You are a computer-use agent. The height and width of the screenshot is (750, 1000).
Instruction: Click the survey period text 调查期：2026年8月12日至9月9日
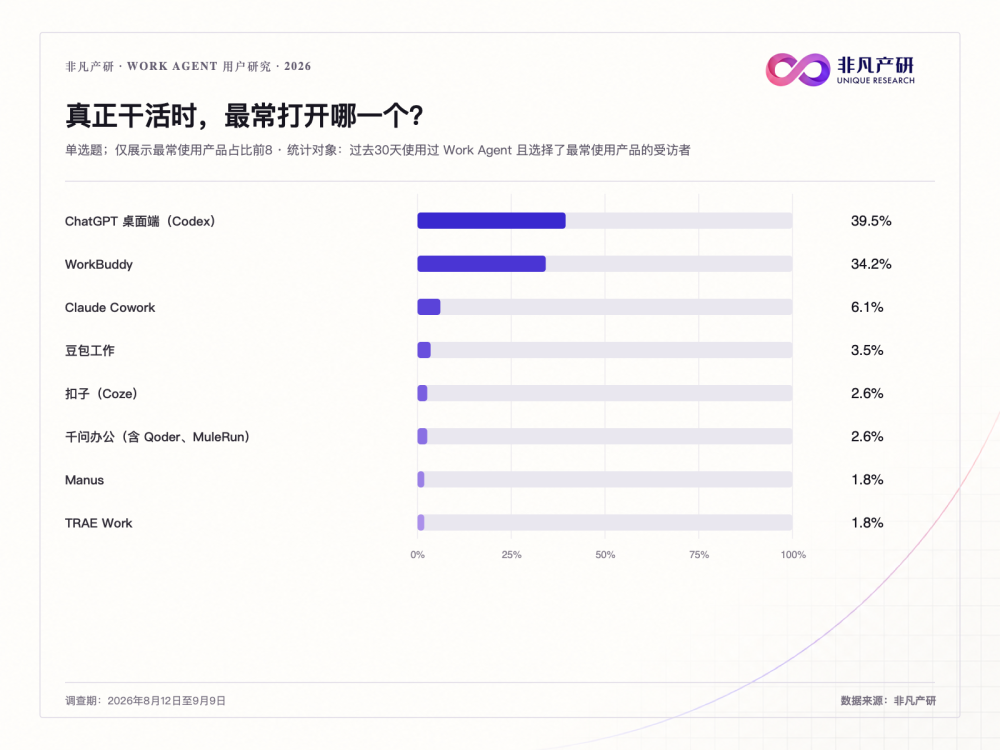[x=145, y=701]
